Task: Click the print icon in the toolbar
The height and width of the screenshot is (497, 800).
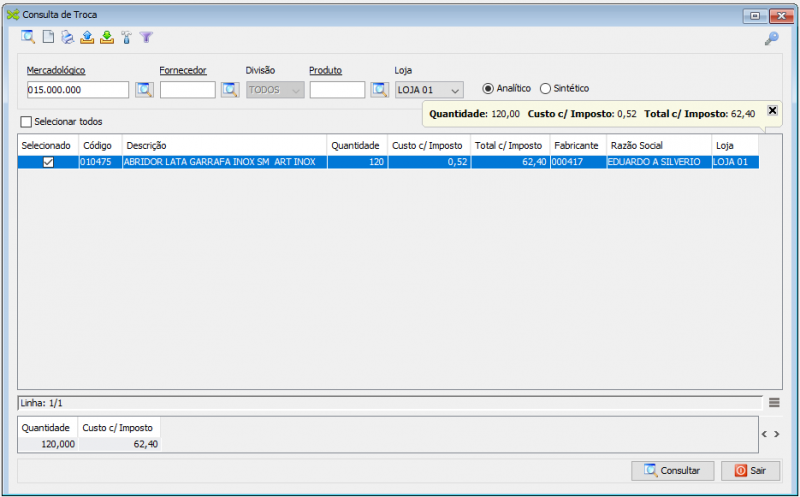Action: pos(67,38)
